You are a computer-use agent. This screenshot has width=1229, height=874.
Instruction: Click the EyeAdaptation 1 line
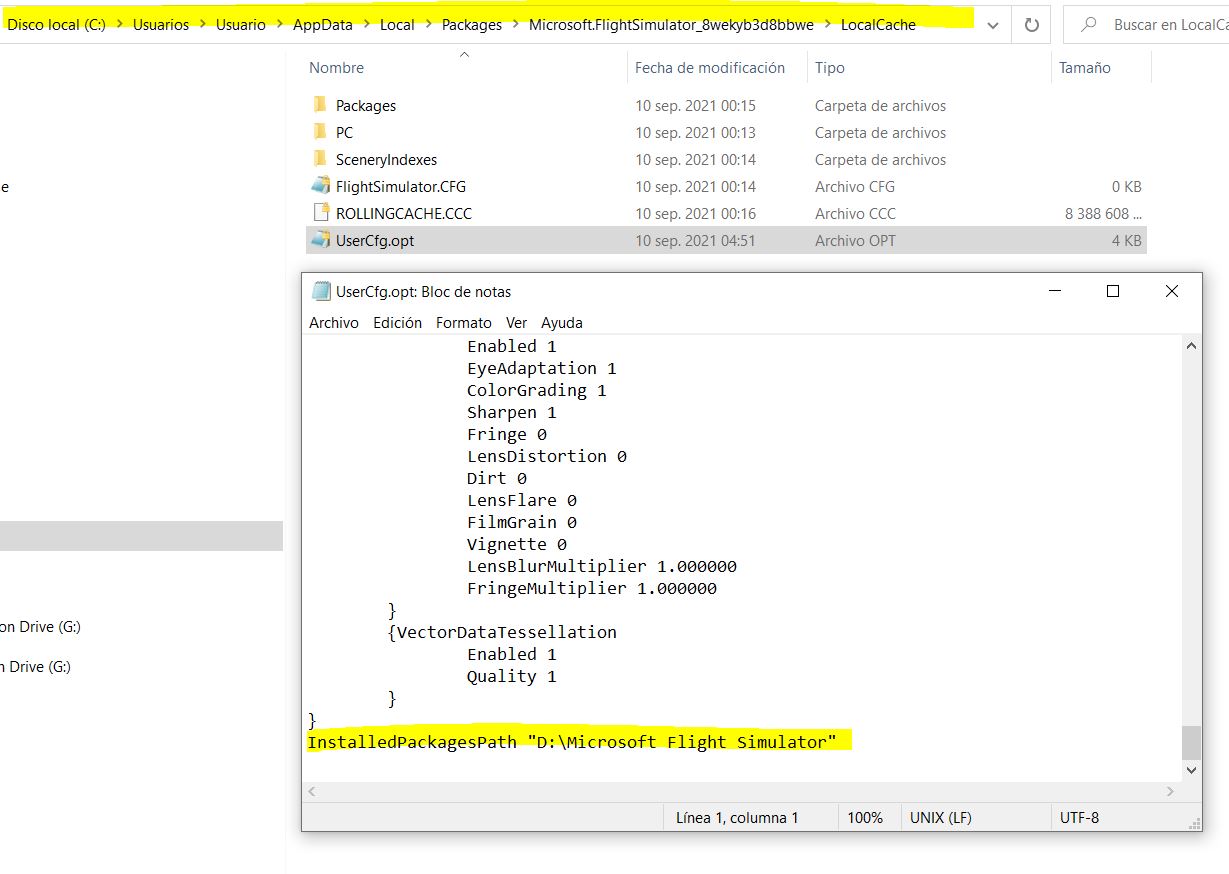click(542, 368)
